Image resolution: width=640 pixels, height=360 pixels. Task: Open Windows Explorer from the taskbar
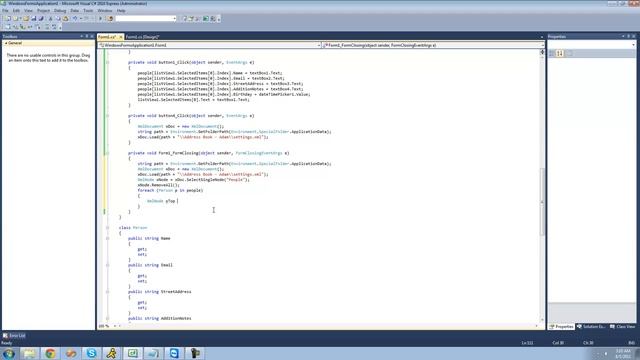click(x=29, y=353)
